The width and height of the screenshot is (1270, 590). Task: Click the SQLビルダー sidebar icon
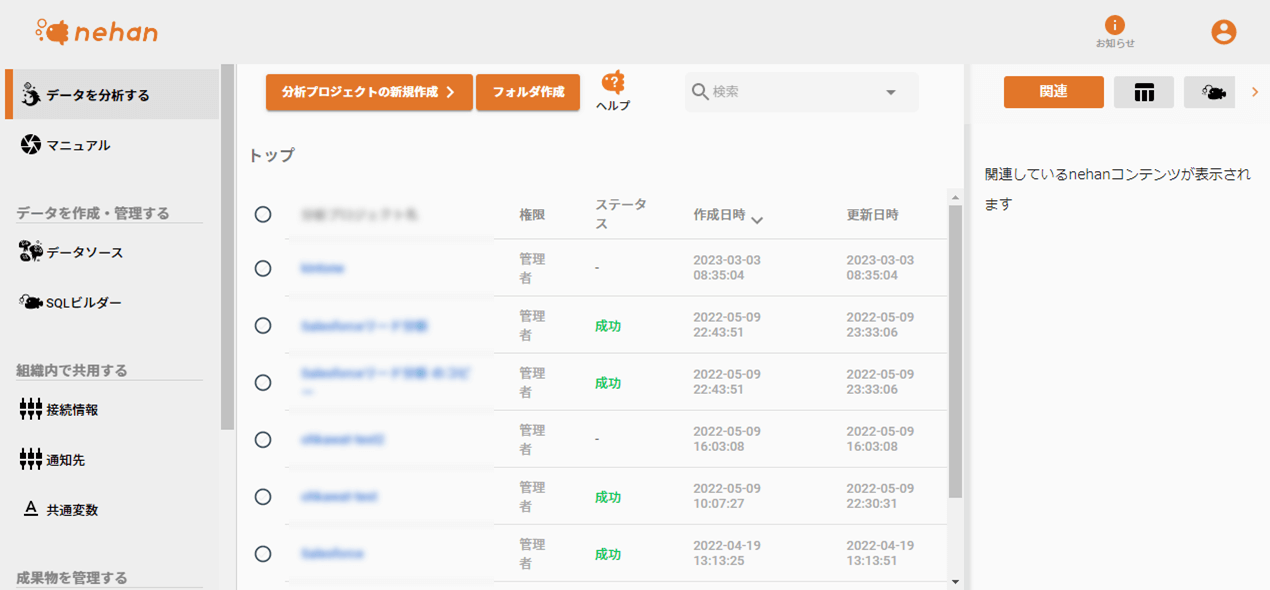31,302
